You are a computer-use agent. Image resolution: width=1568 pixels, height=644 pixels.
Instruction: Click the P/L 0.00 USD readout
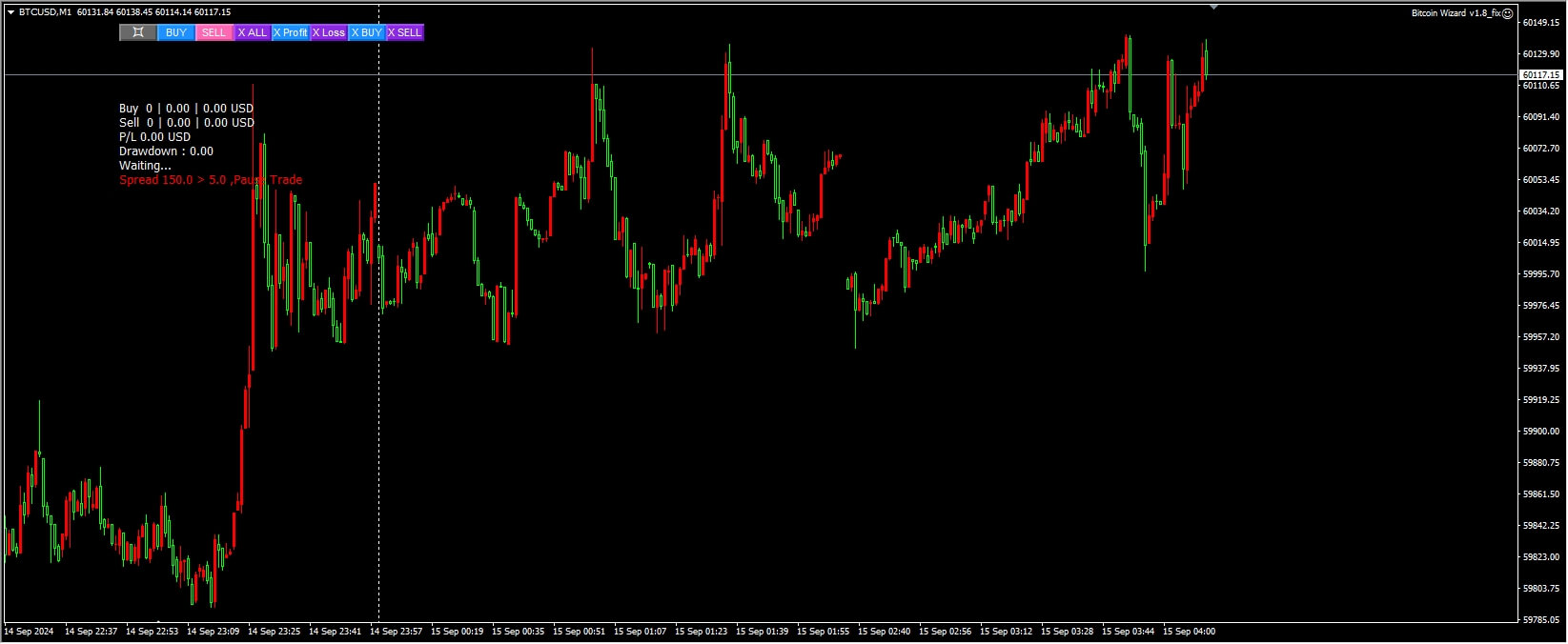(154, 137)
